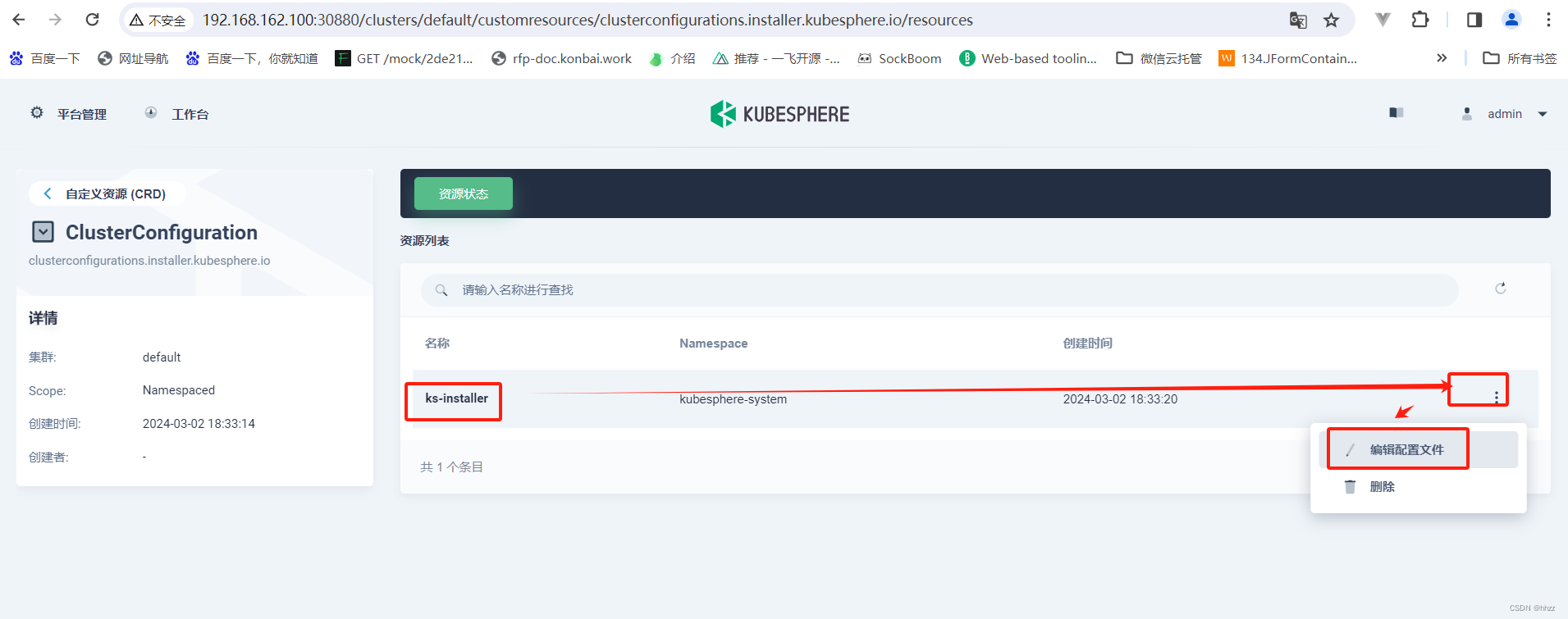Reload the current browser page
Viewport: 1568px width, 619px height.
click(93, 20)
